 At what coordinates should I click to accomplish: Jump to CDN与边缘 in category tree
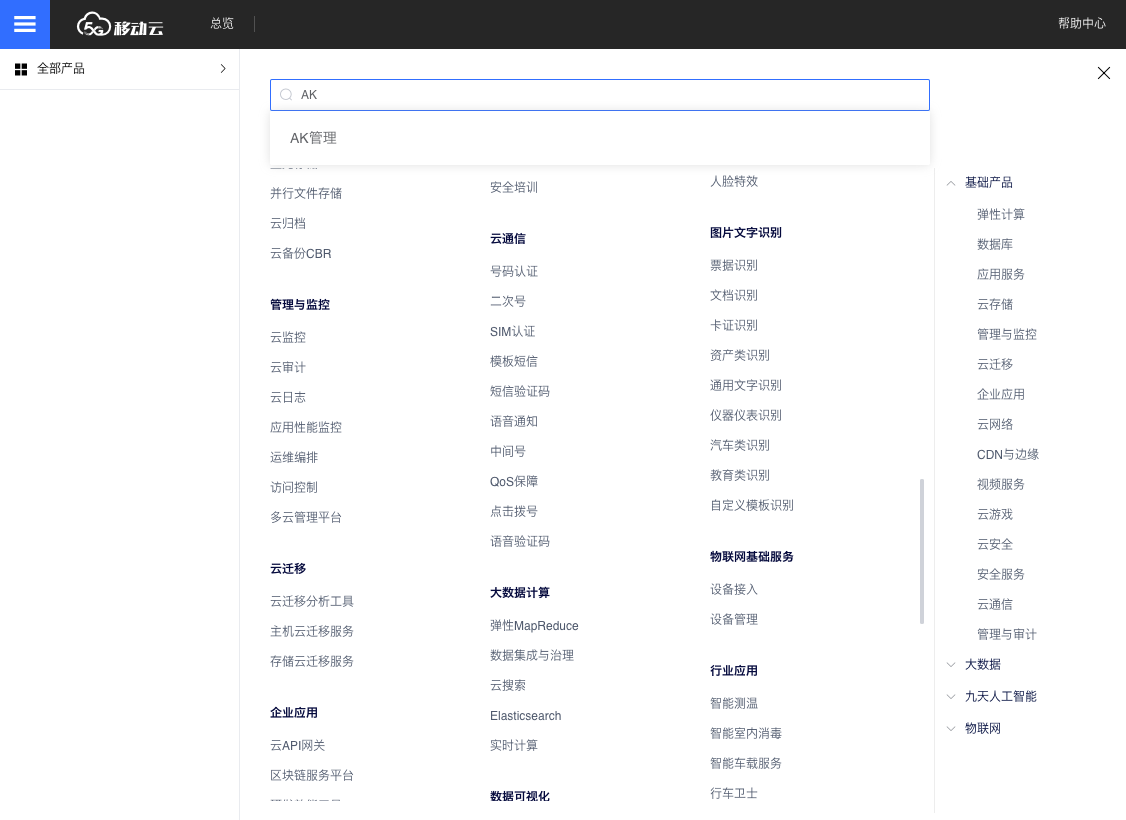pos(1007,455)
